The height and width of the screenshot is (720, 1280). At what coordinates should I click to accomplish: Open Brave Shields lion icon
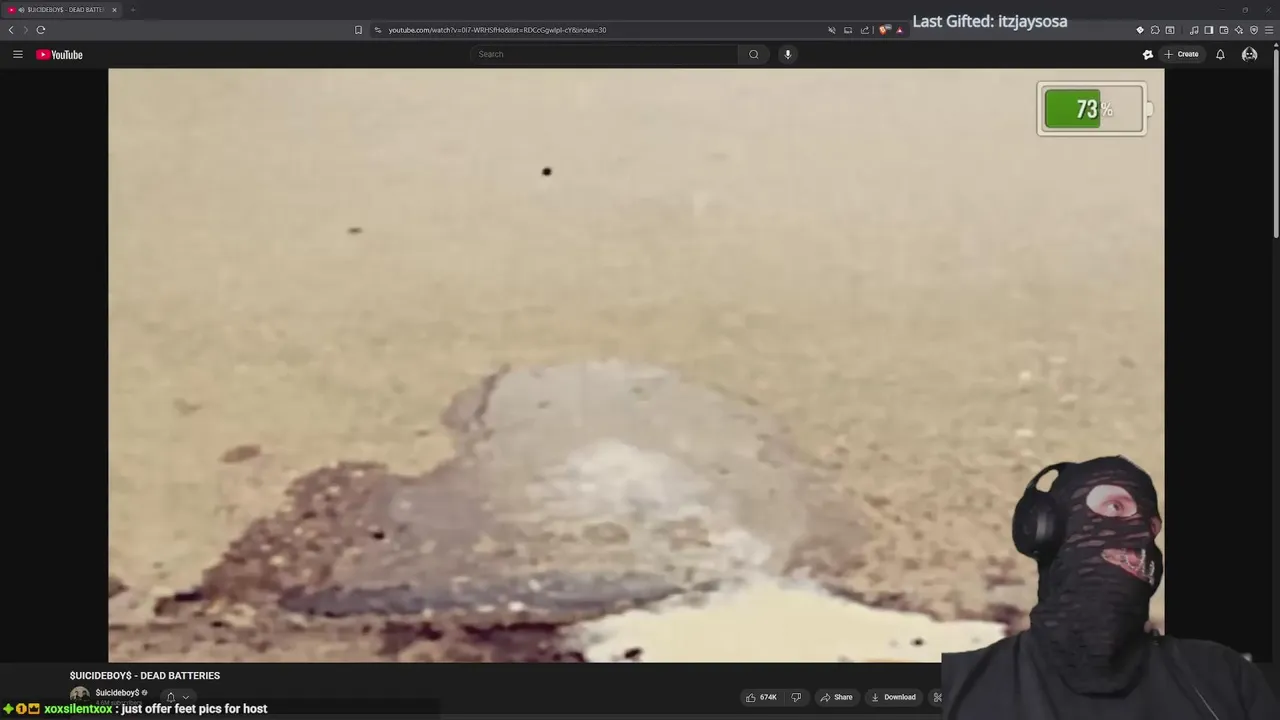coord(884,30)
